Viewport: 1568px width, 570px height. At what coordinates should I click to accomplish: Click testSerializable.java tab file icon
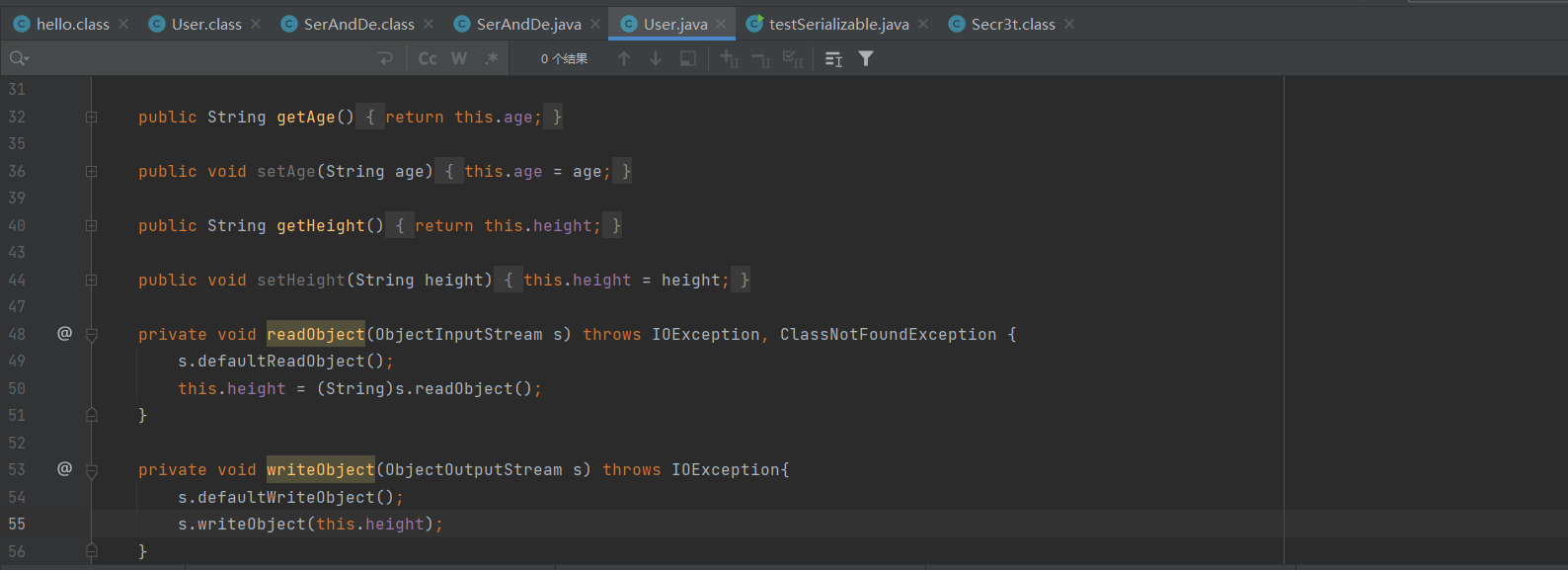point(754,24)
